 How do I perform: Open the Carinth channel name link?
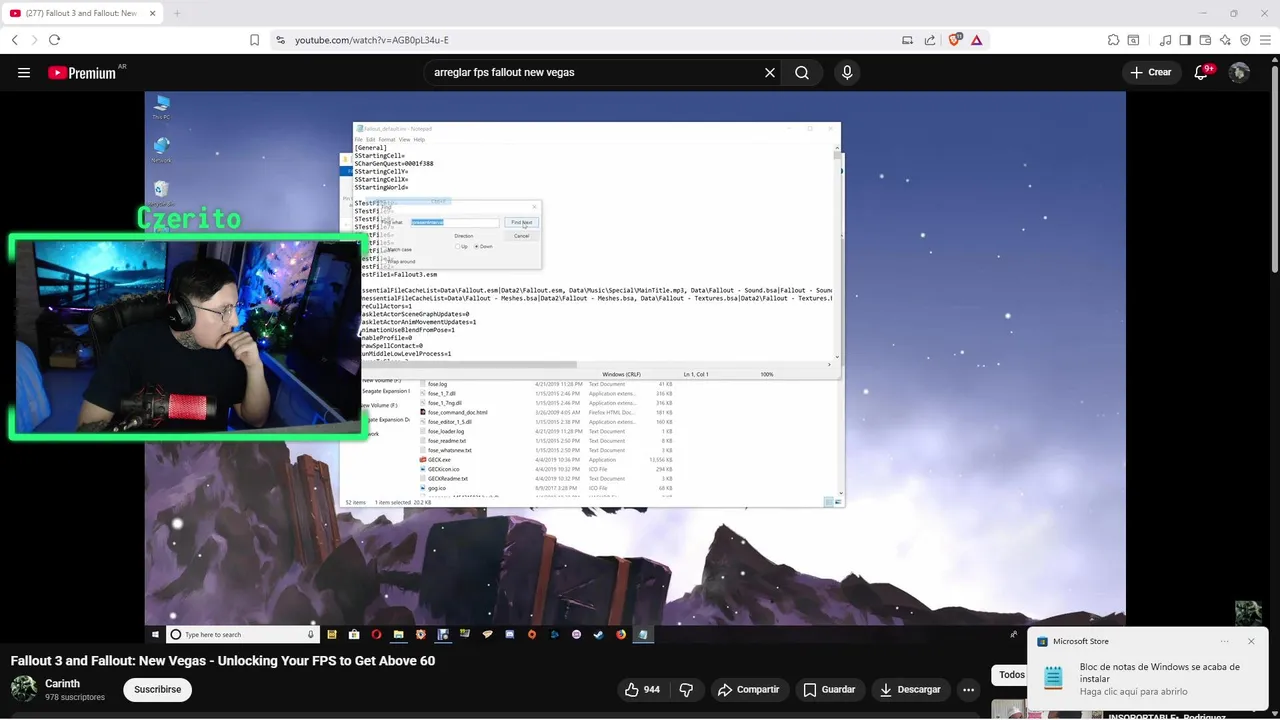[62, 683]
